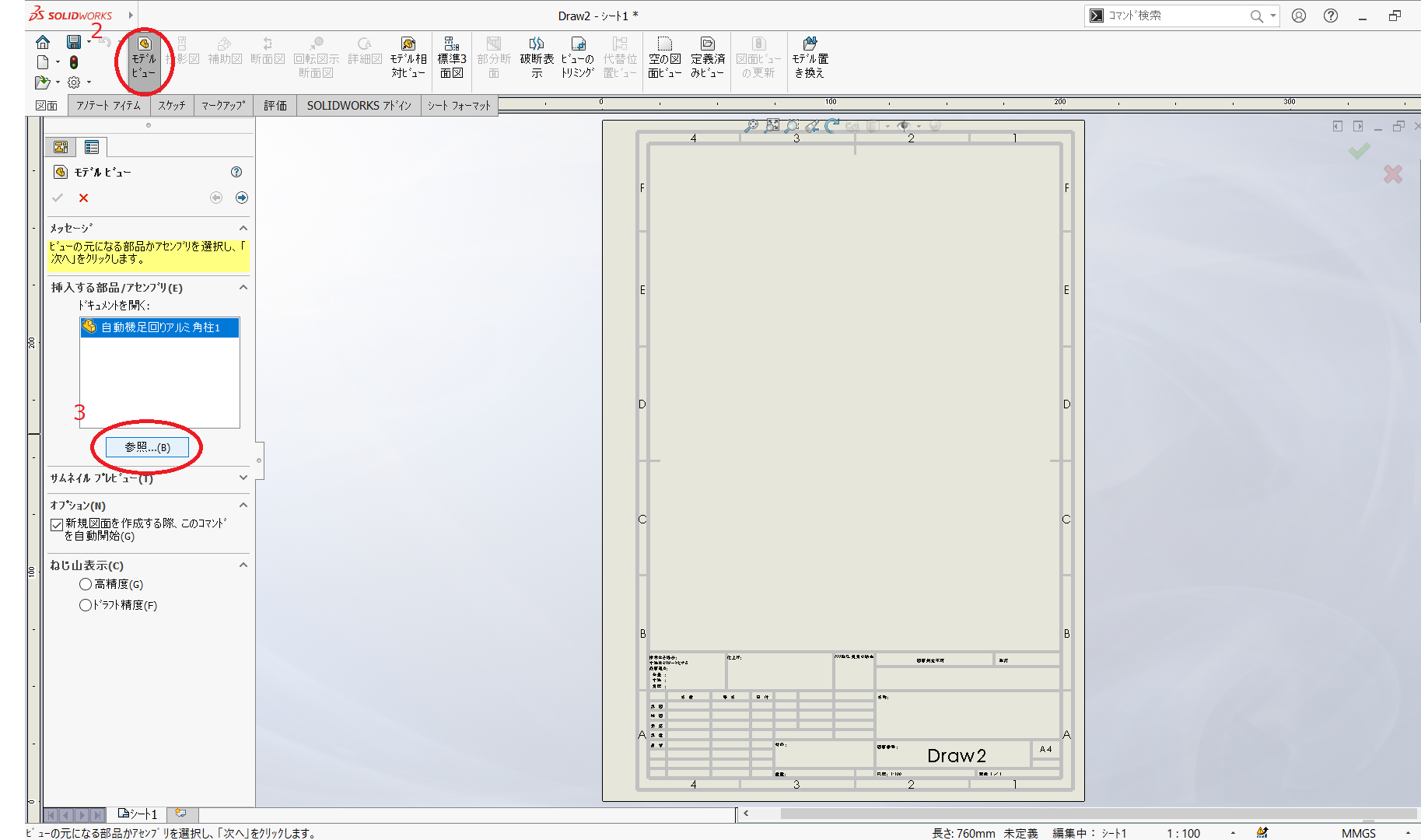1421x840 pixels.
Task: Open the シート フォーマット tab
Action: pyautogui.click(x=459, y=106)
